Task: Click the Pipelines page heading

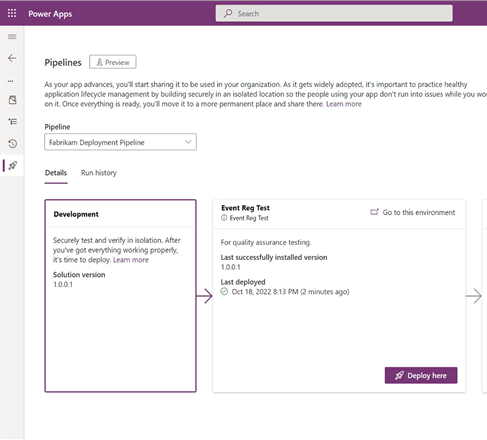Action: (63, 63)
